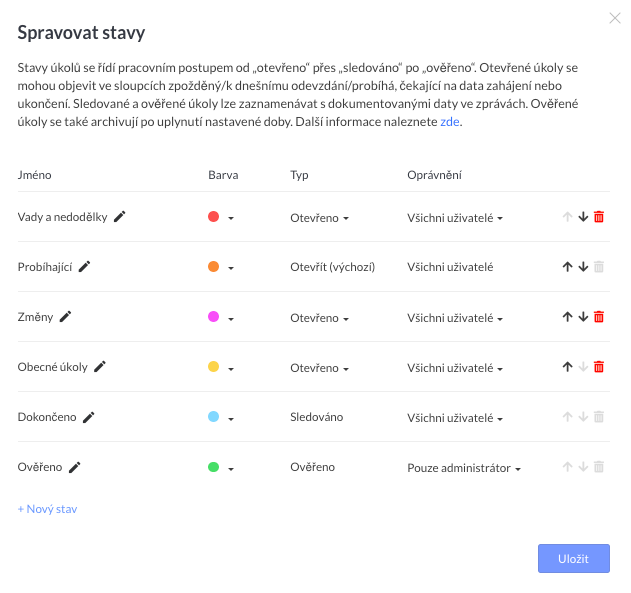Click the pencil icon next to Změny
631x593 pixels.
click(x=65, y=317)
